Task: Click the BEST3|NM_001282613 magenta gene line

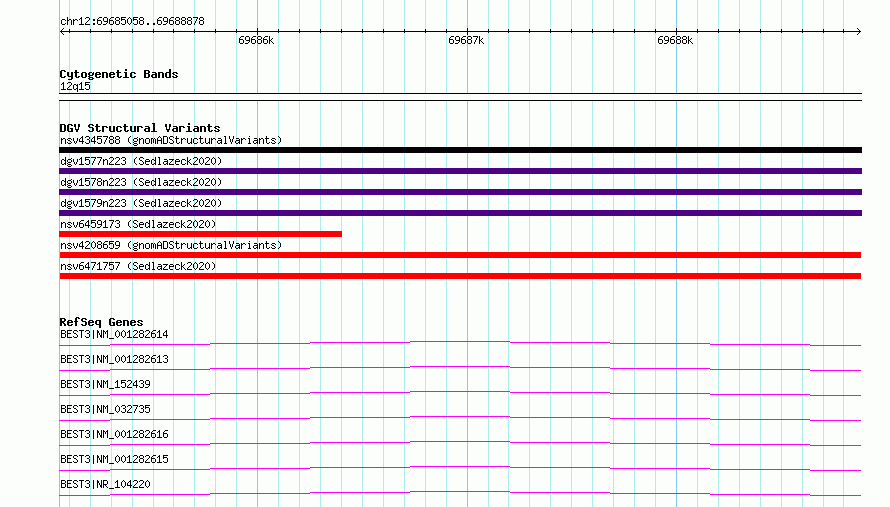Action: tap(460, 368)
